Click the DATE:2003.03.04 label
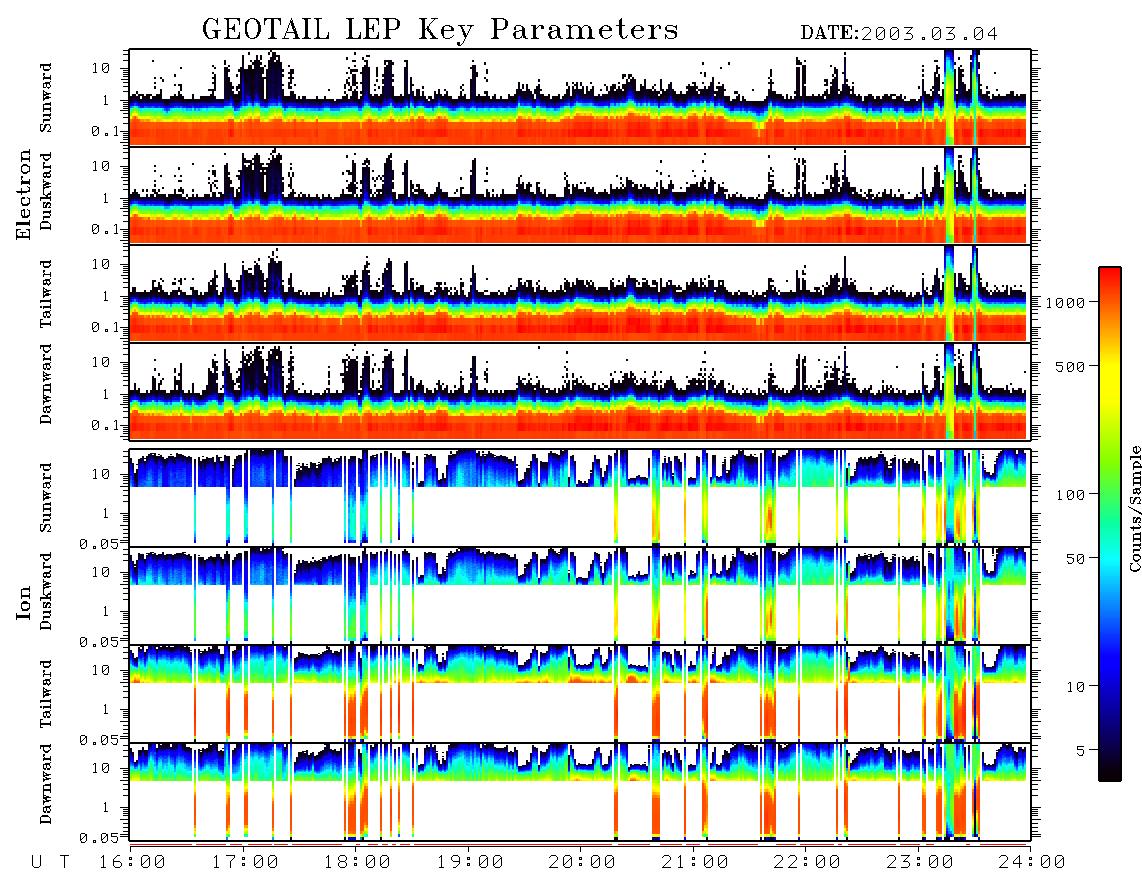 click(x=899, y=34)
